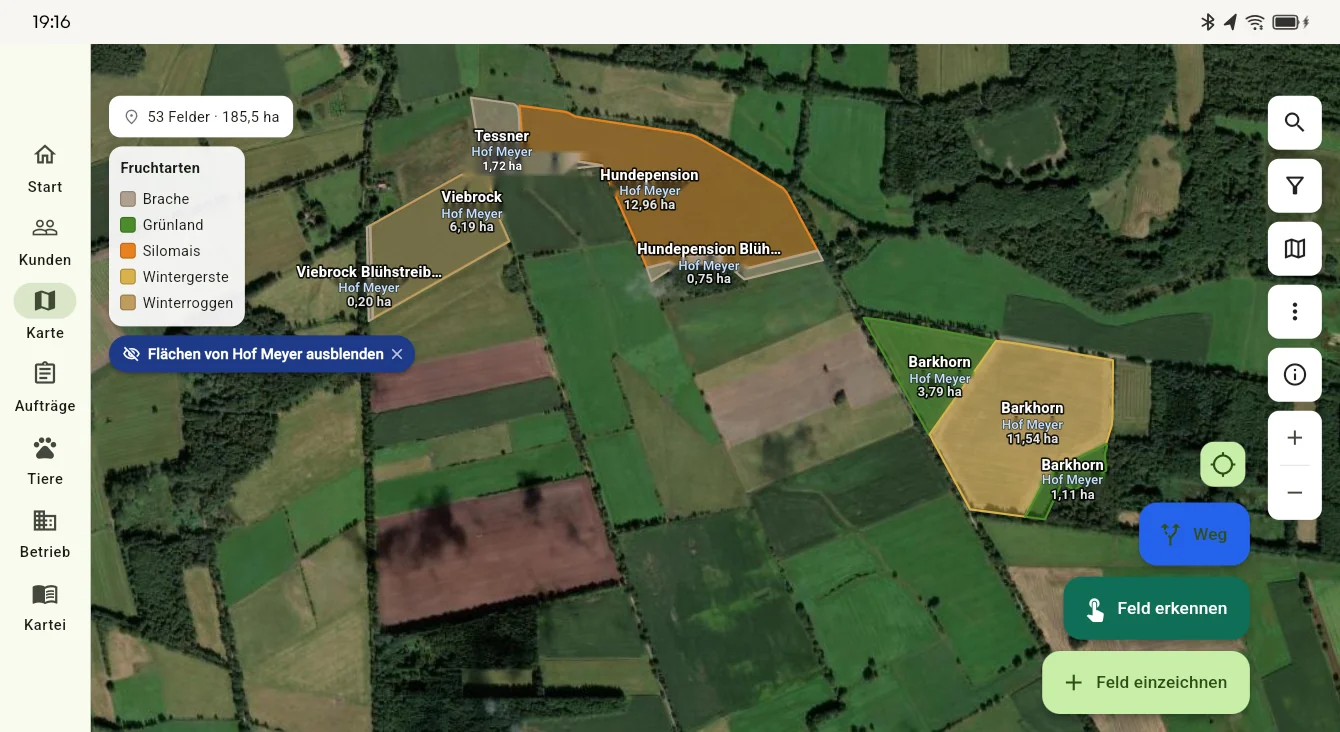This screenshot has height=732, width=1340.
Task: Click the Wi-Fi status bar icon
Action: (x=1255, y=22)
